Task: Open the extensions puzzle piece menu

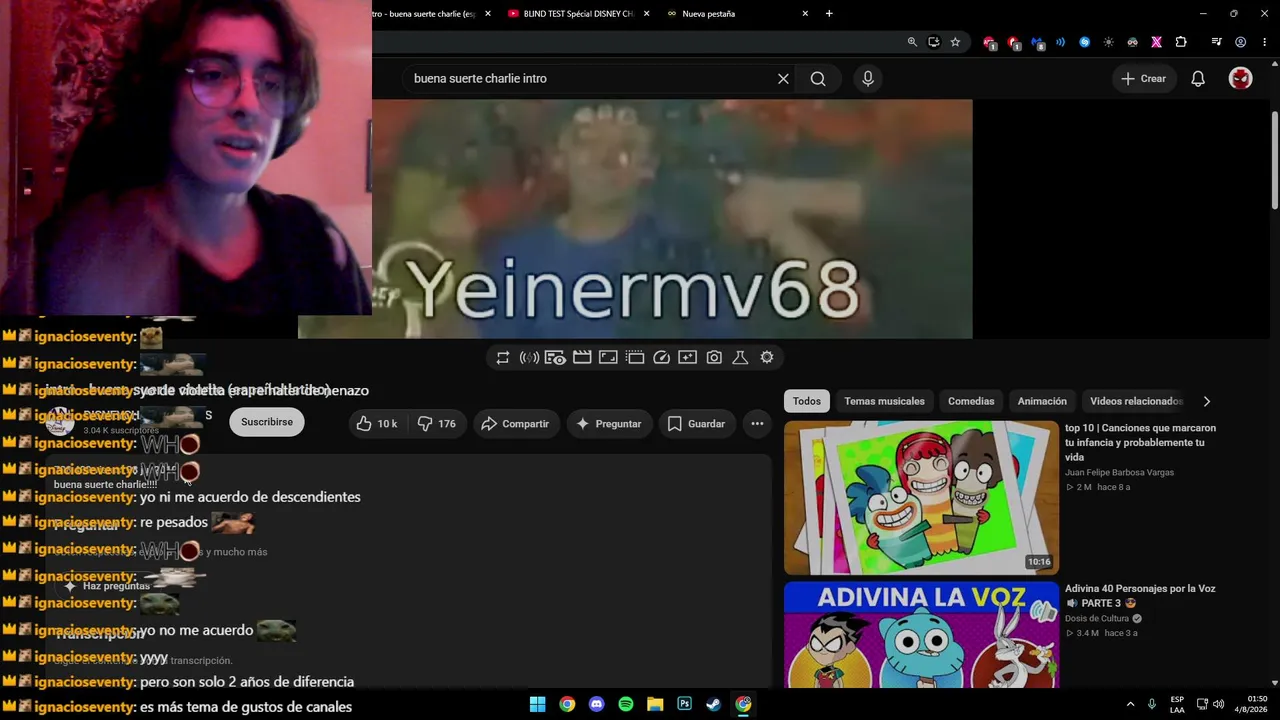Action: pos(1181,42)
